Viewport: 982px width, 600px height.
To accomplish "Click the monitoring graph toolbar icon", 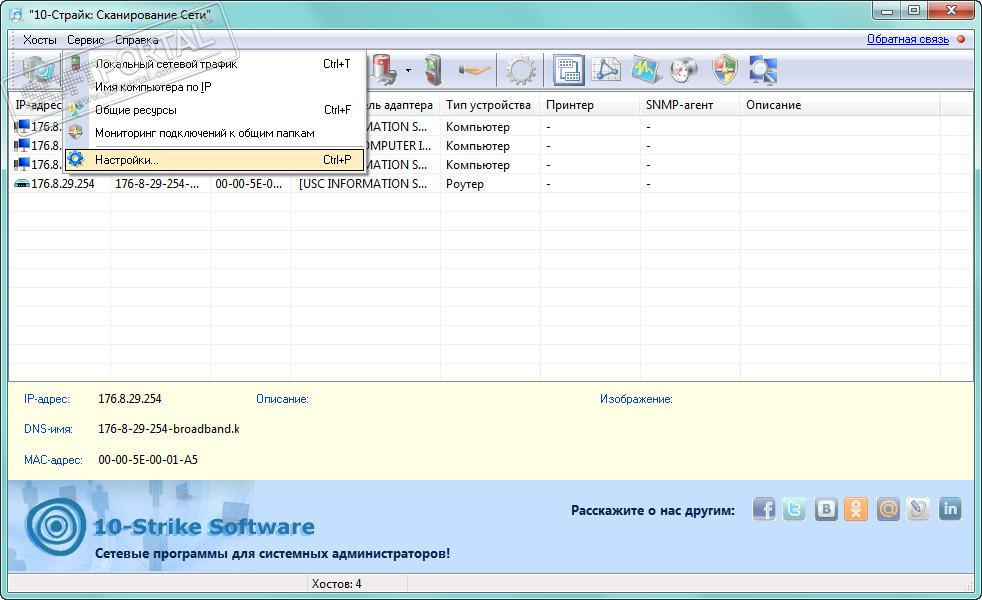I will coord(646,70).
